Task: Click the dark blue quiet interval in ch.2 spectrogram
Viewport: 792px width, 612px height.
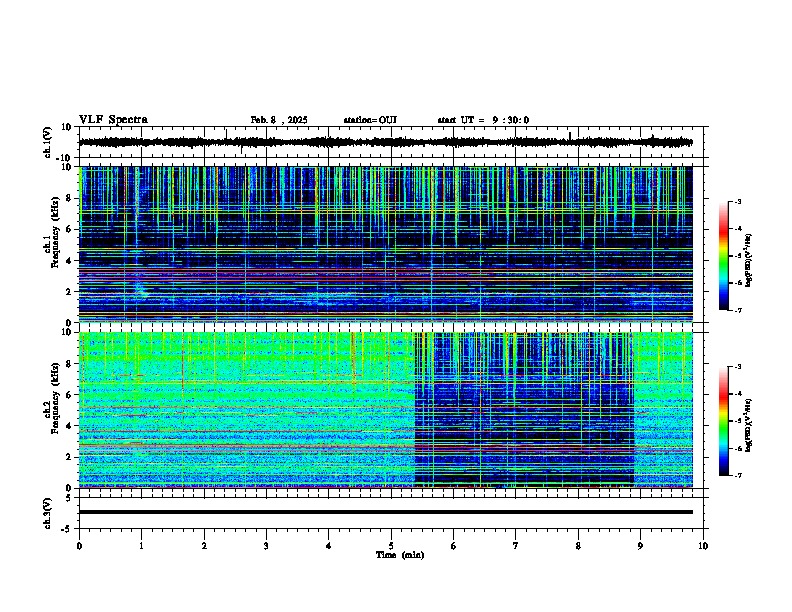Action: 524,410
